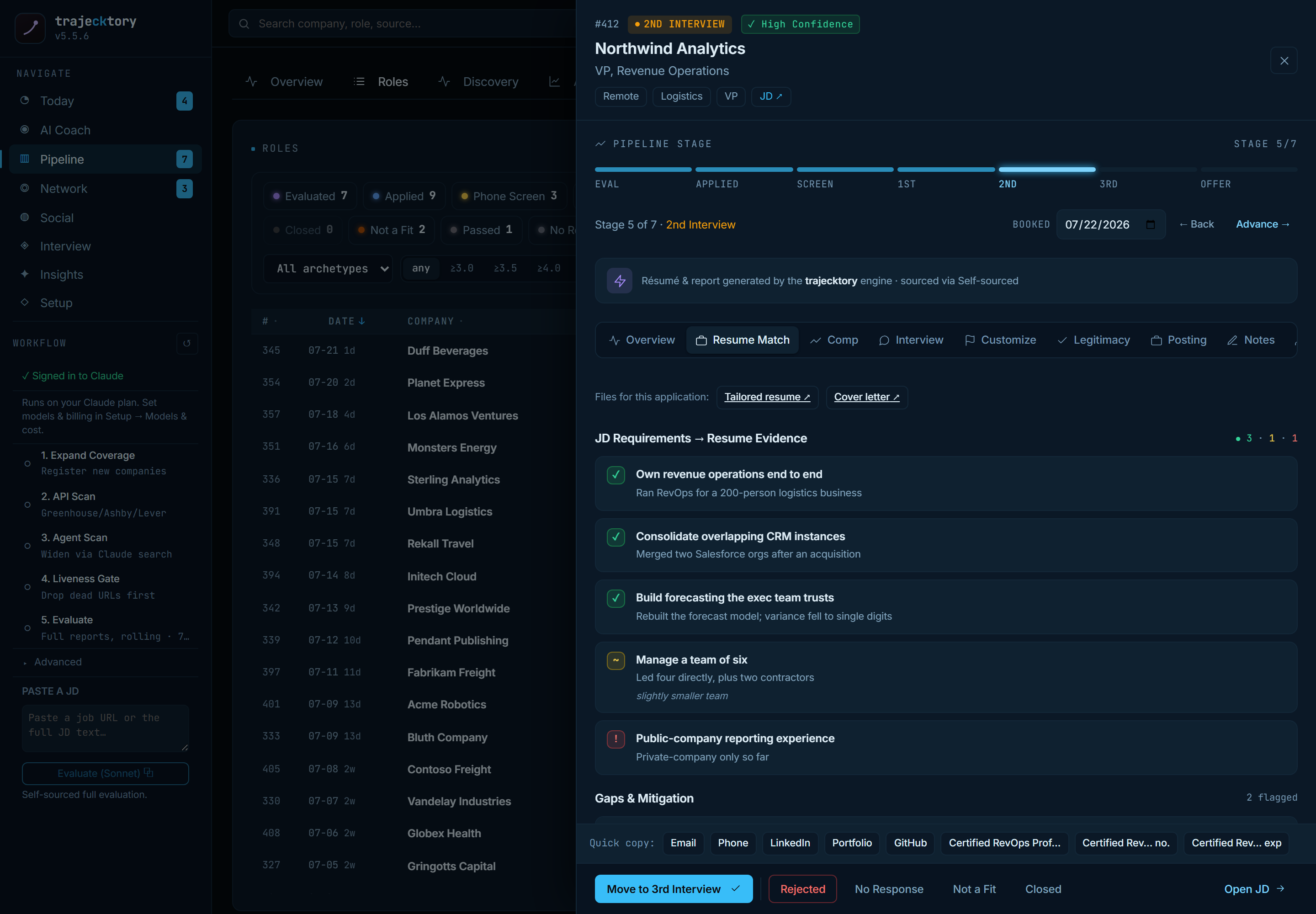1316x914 pixels.
Task: Sort roles by the DATE column
Action: point(346,321)
